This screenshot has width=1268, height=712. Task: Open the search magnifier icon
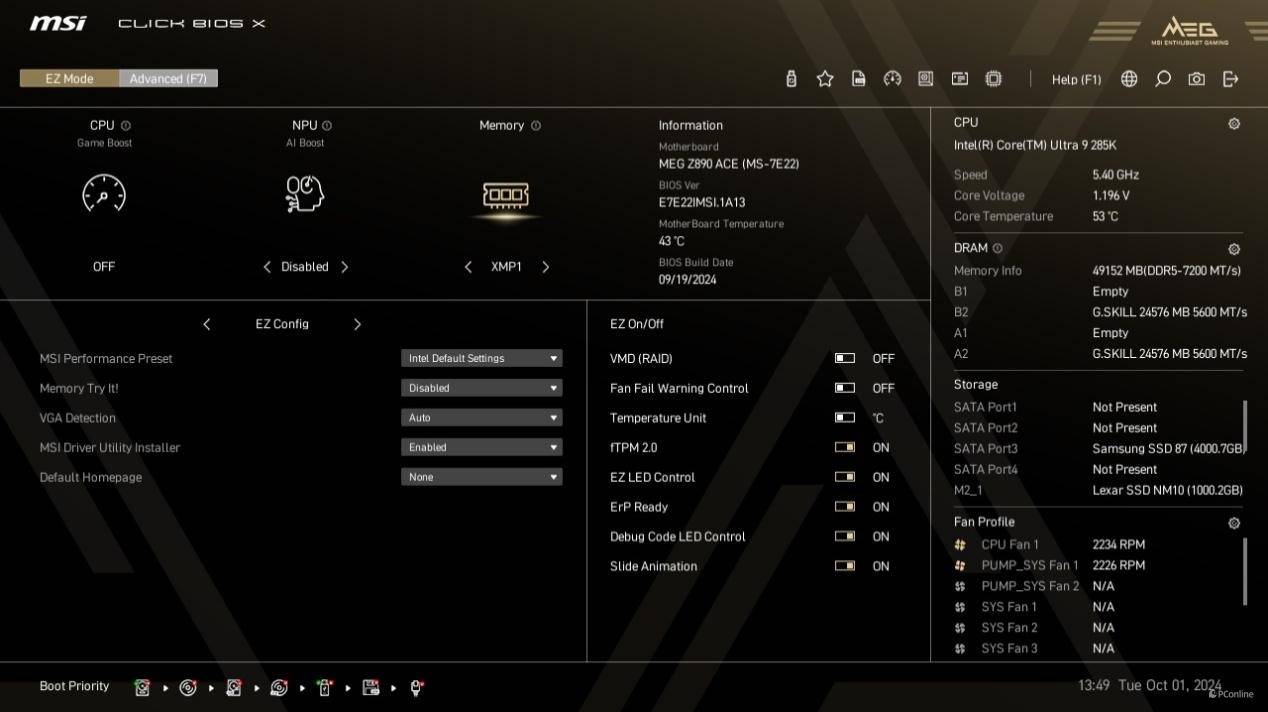pos(1163,79)
